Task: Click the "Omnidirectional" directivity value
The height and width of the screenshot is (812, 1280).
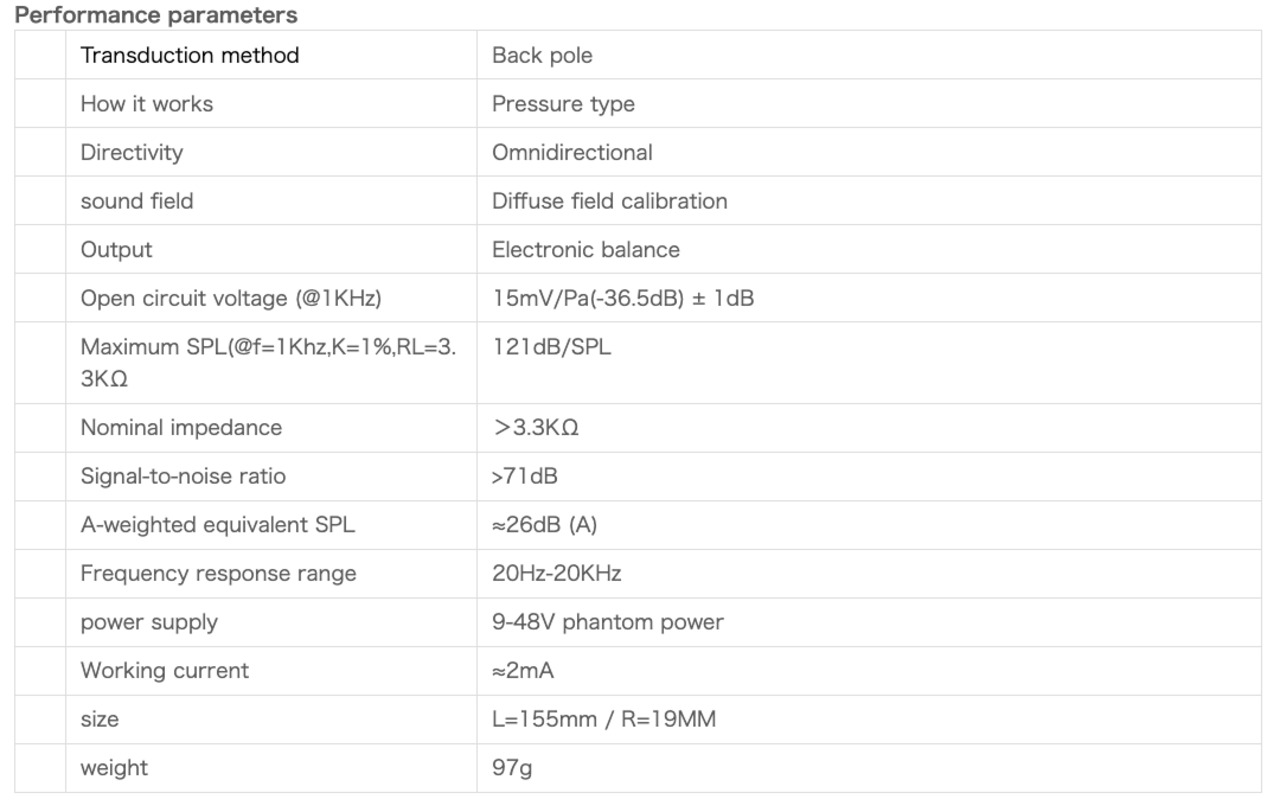Action: [572, 152]
